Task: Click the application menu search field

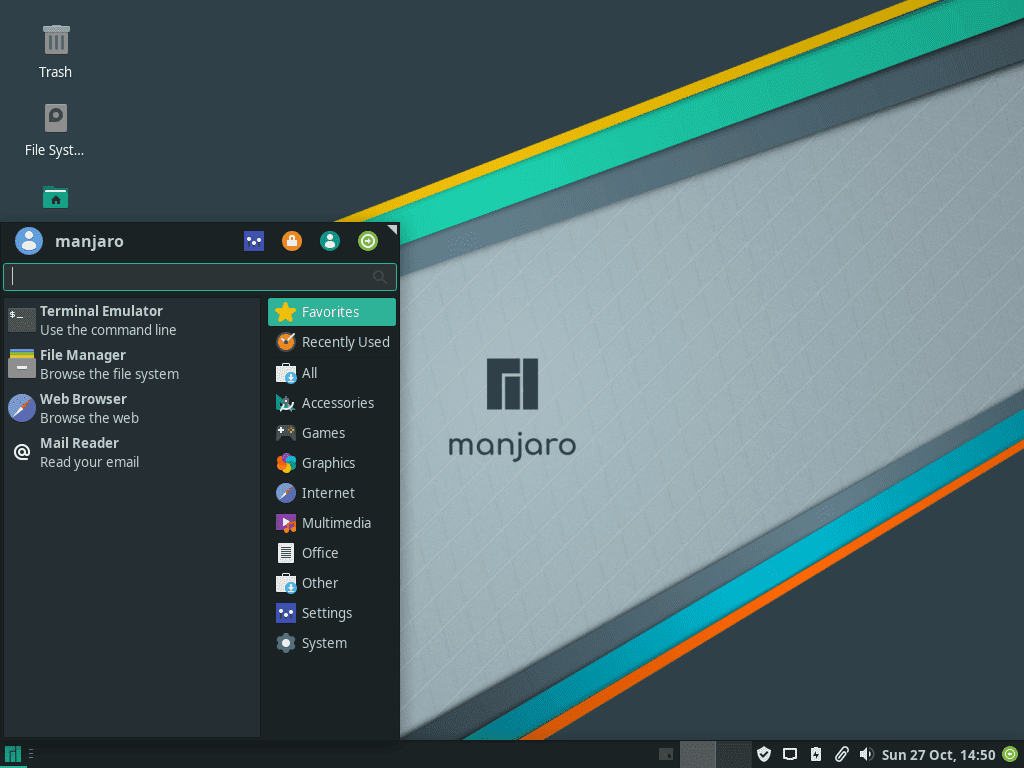Action: tap(190, 277)
